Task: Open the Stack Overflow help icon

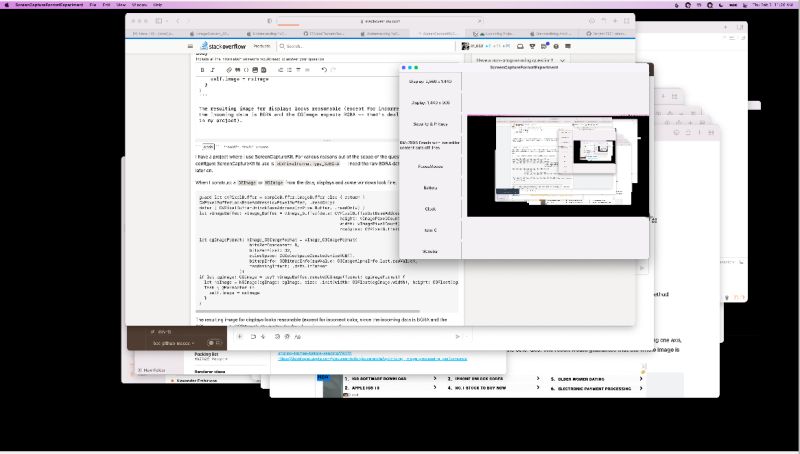Action: click(x=556, y=46)
